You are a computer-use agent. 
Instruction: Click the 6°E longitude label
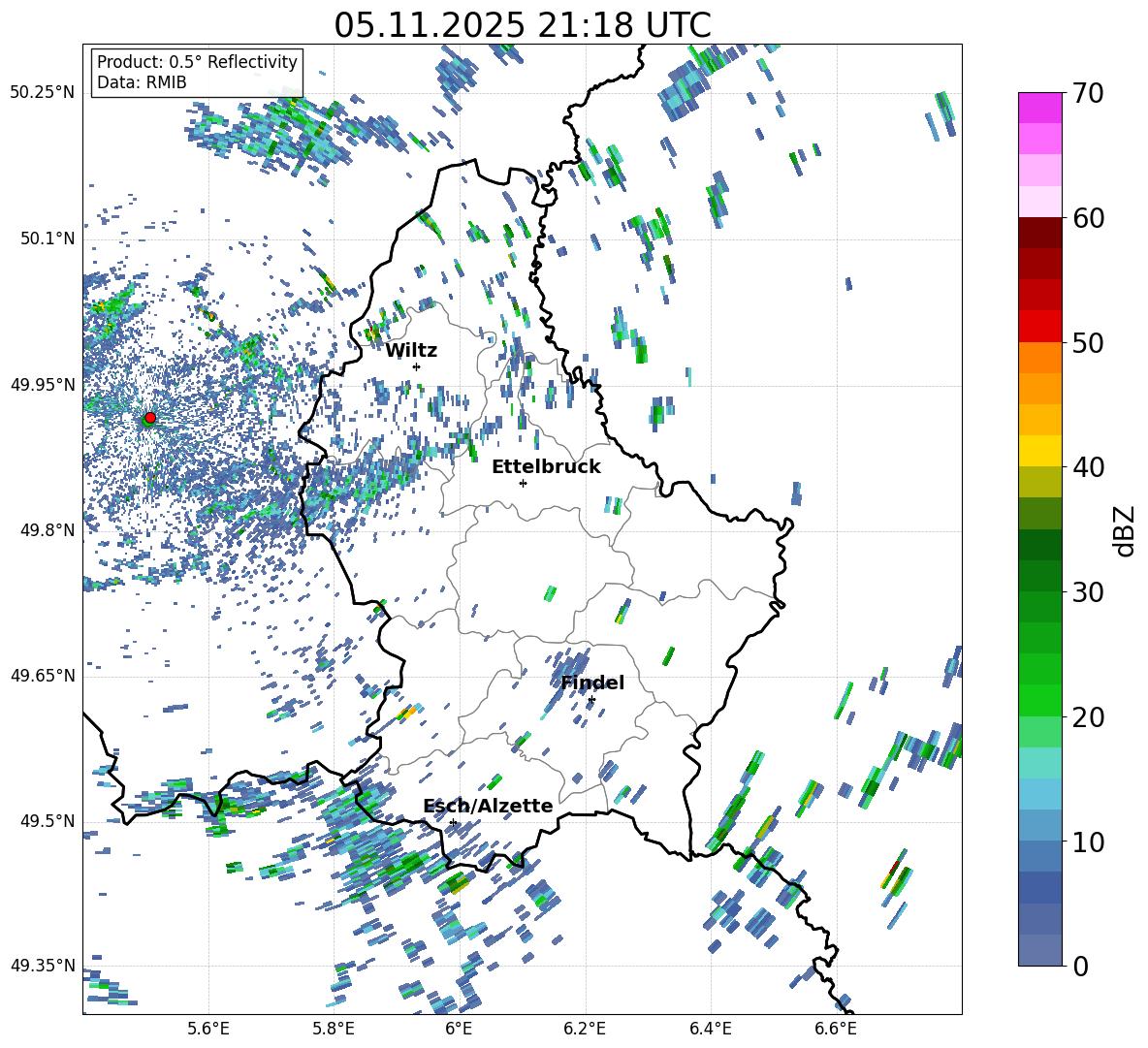click(x=459, y=1029)
